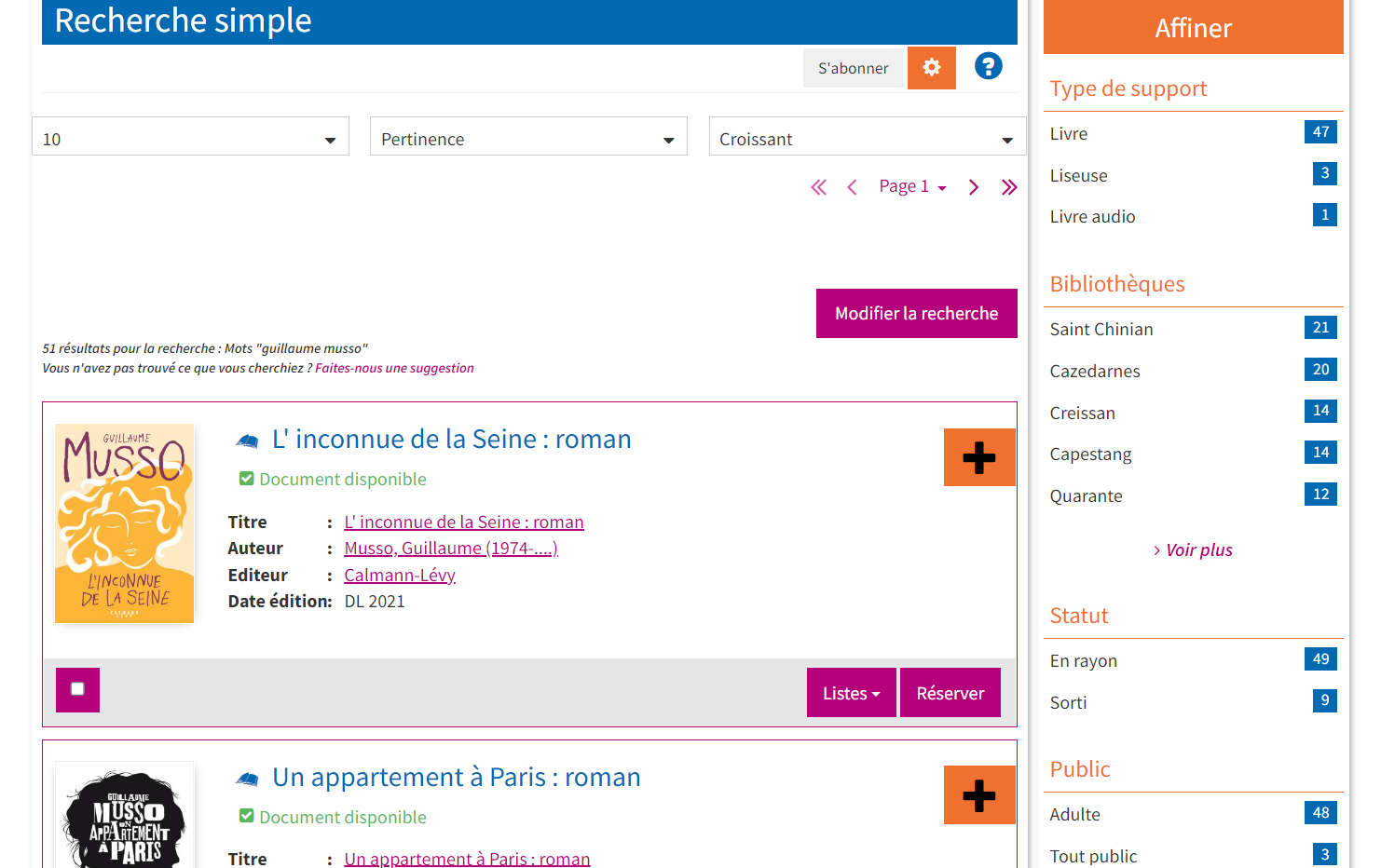This screenshot has width=1381, height=868.
Task: Click the blue help question mark icon
Action: 988,66
